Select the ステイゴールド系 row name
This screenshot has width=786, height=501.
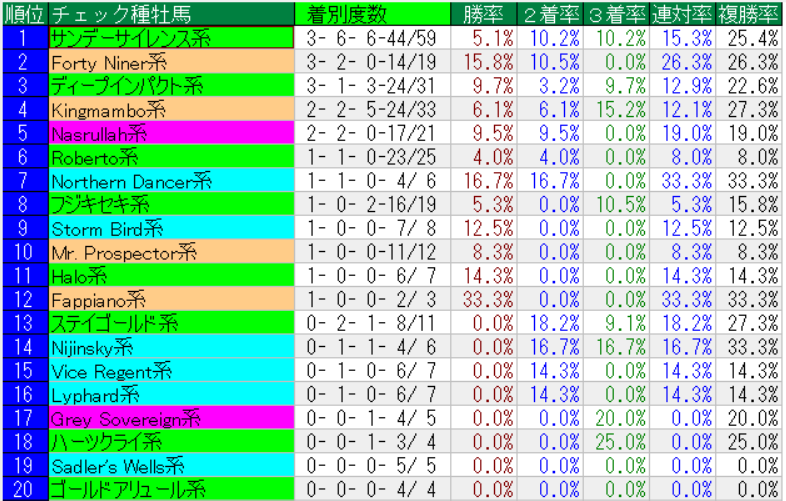[x=171, y=323]
